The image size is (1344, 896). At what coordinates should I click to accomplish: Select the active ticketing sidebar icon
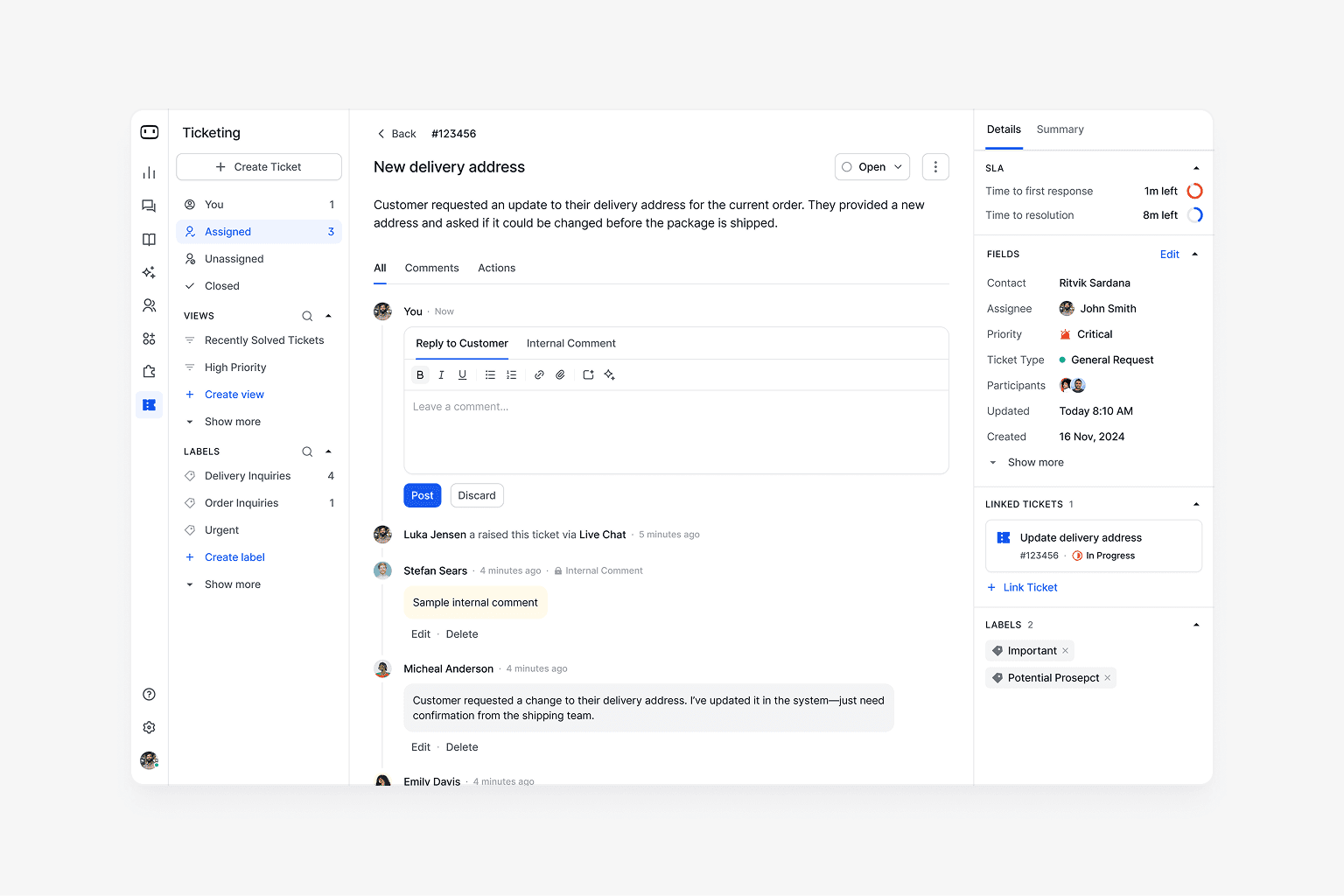click(x=149, y=405)
